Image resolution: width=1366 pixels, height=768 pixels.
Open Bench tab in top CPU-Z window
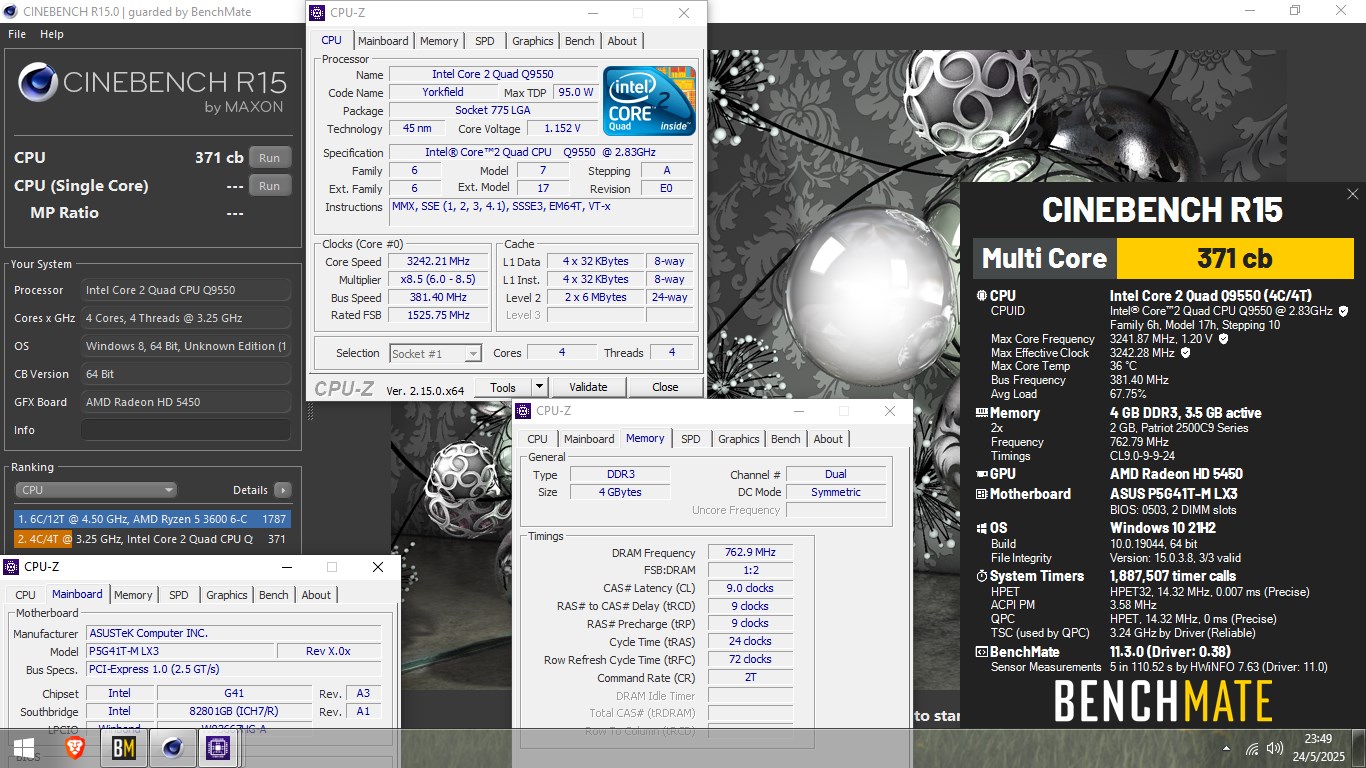(580, 41)
